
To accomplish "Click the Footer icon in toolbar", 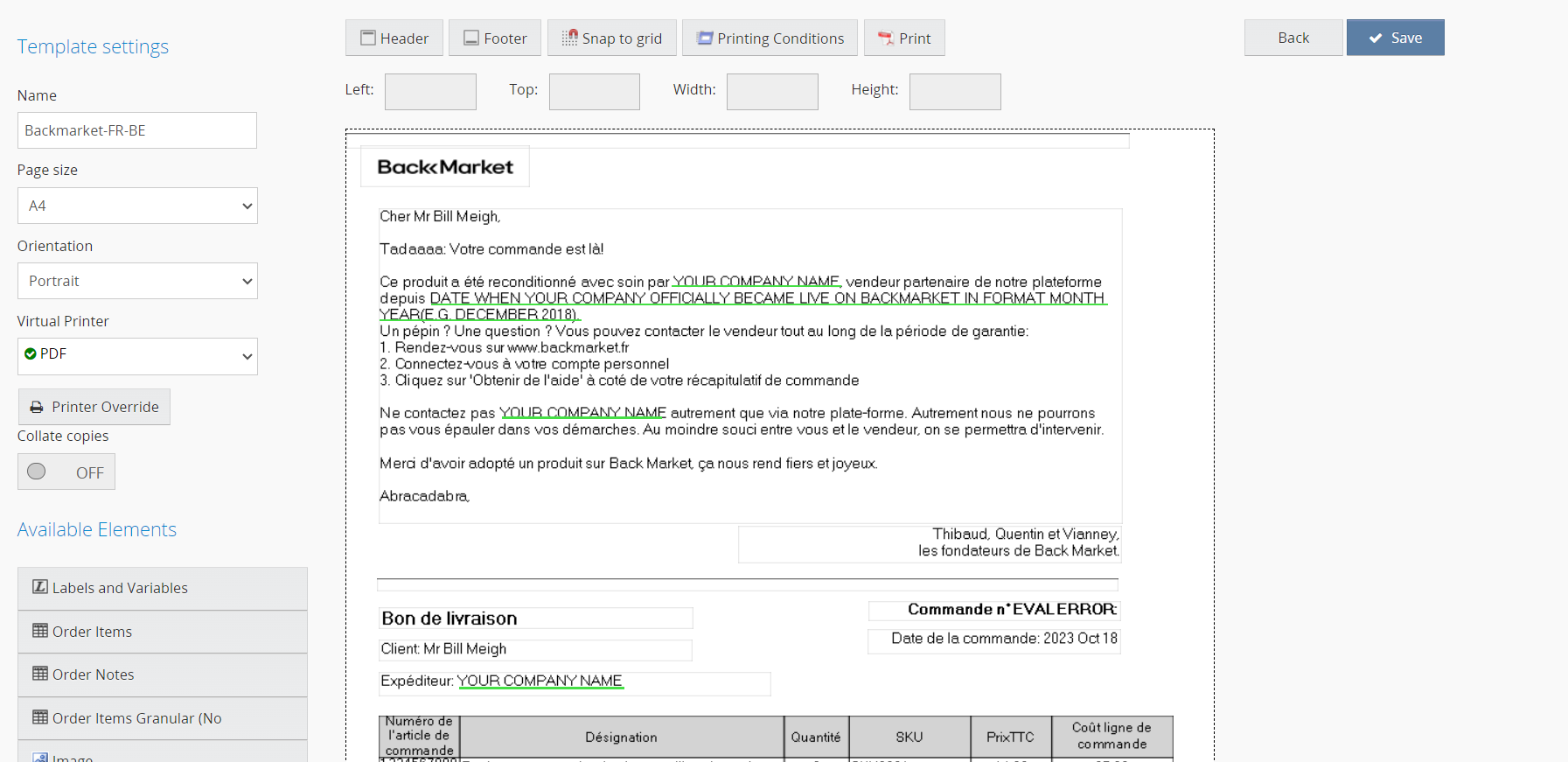I will point(471,38).
